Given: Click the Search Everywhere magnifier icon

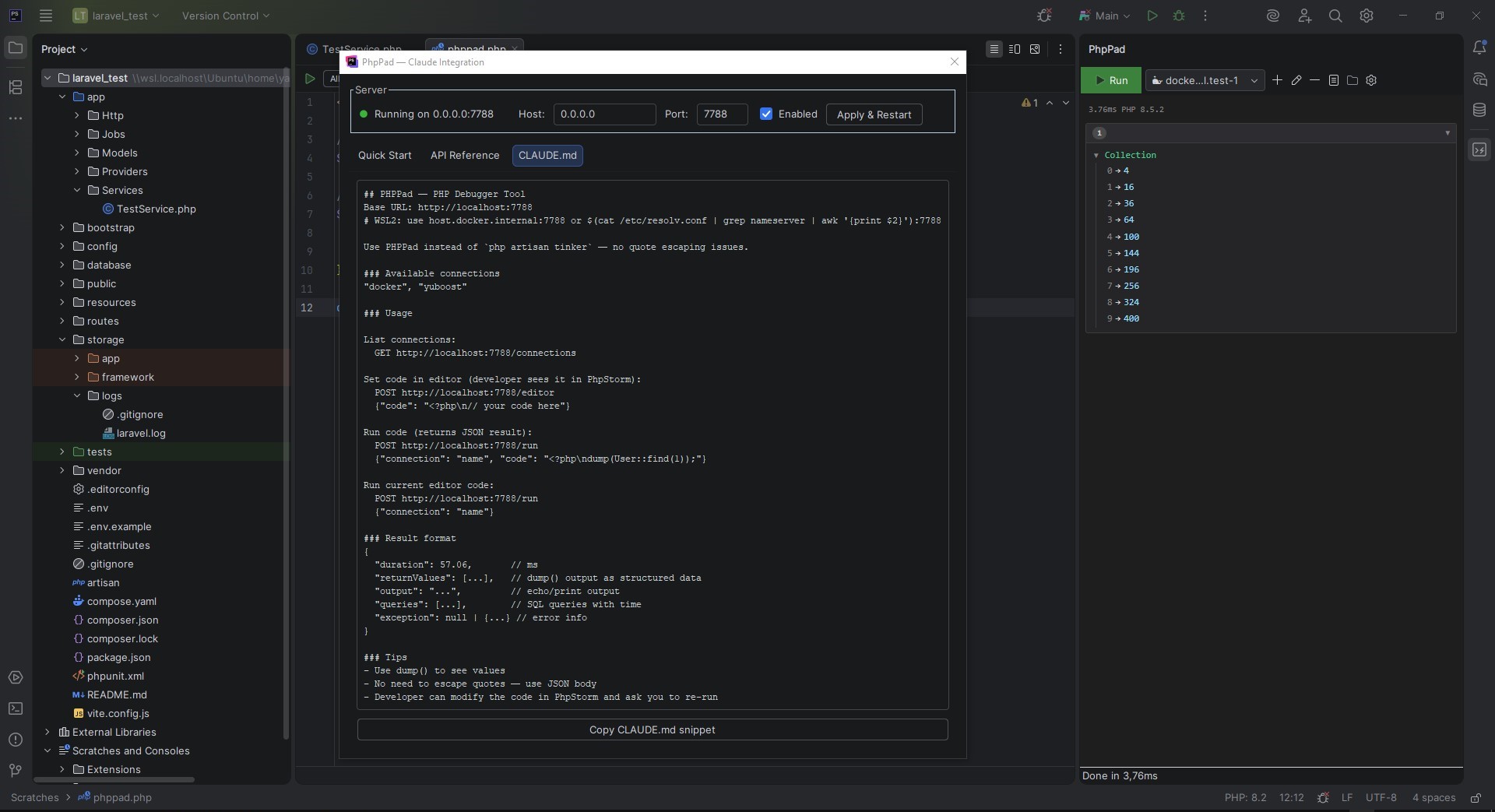Looking at the screenshot, I should [x=1335, y=16].
